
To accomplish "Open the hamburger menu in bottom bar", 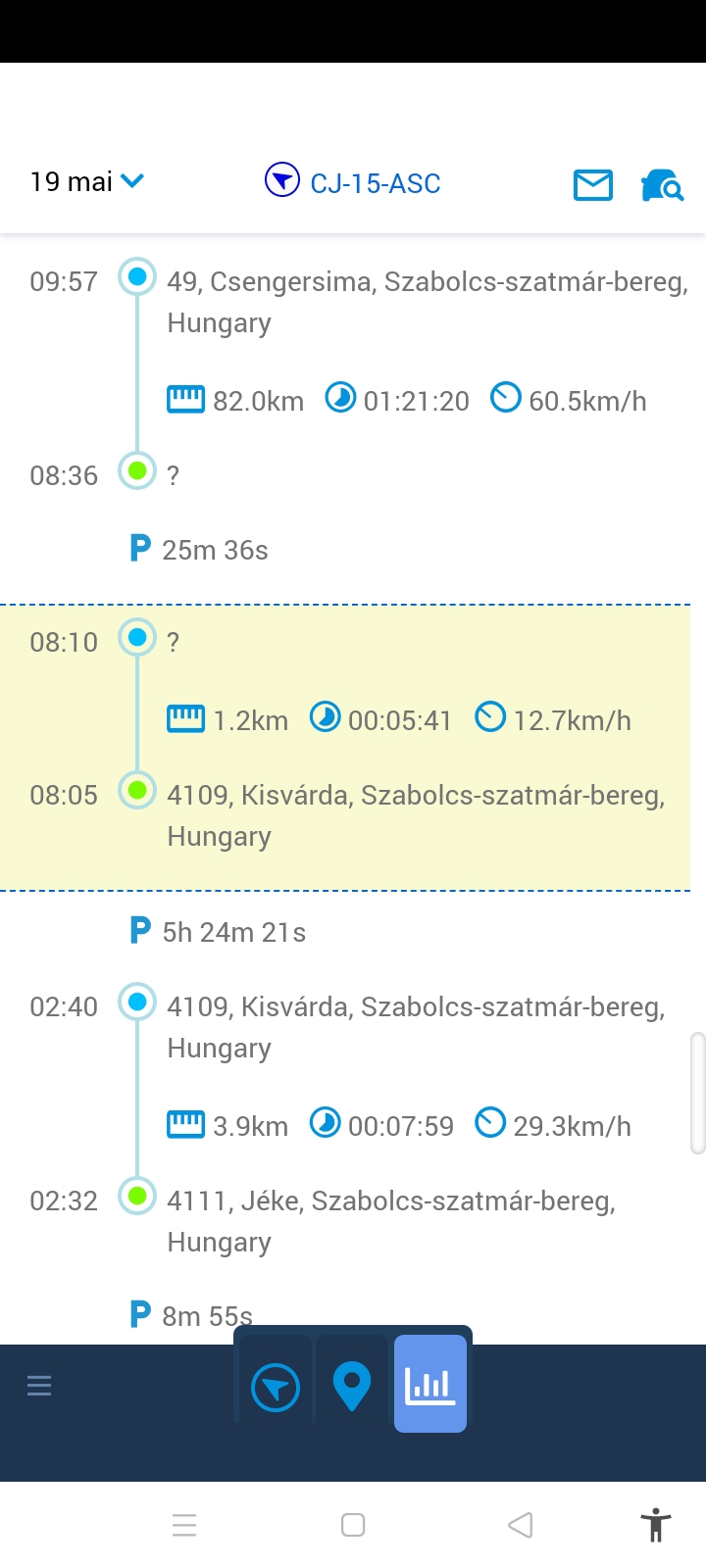I will 39,1386.
